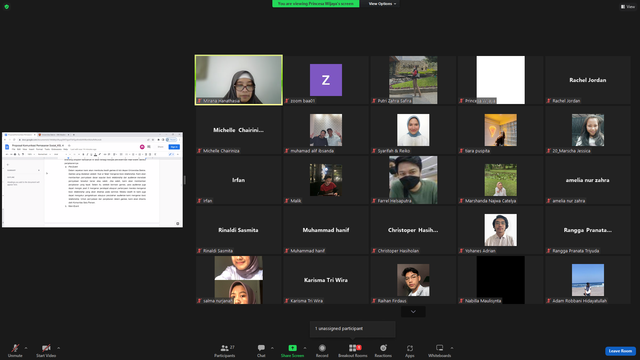Viewport: 640px width, 360px height.
Task: Select Marshanda Najwa Catelya's tile
Action: (500, 180)
